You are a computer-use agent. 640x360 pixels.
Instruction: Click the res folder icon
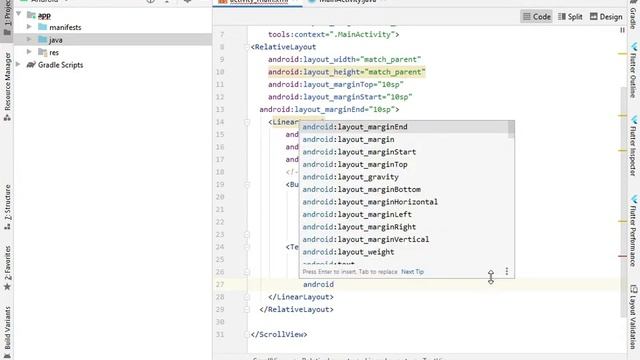click(42, 52)
